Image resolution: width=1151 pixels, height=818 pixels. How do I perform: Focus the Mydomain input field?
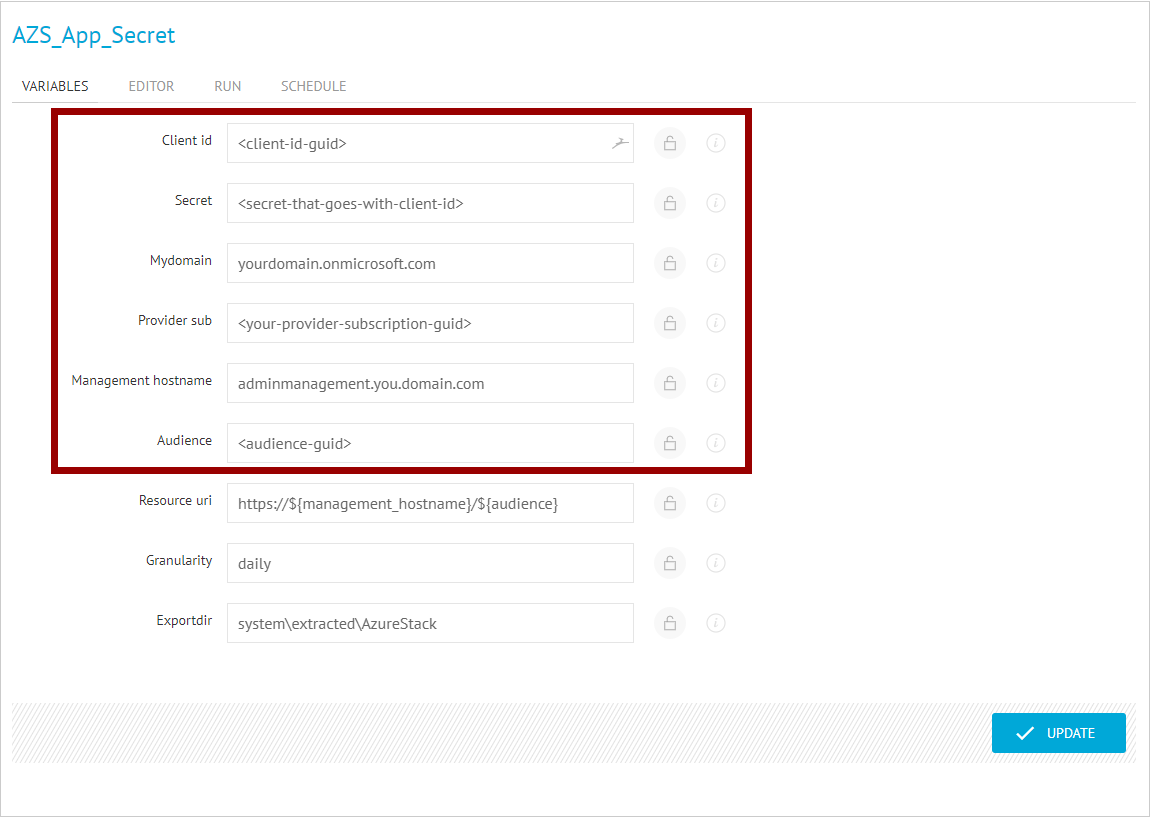point(430,264)
